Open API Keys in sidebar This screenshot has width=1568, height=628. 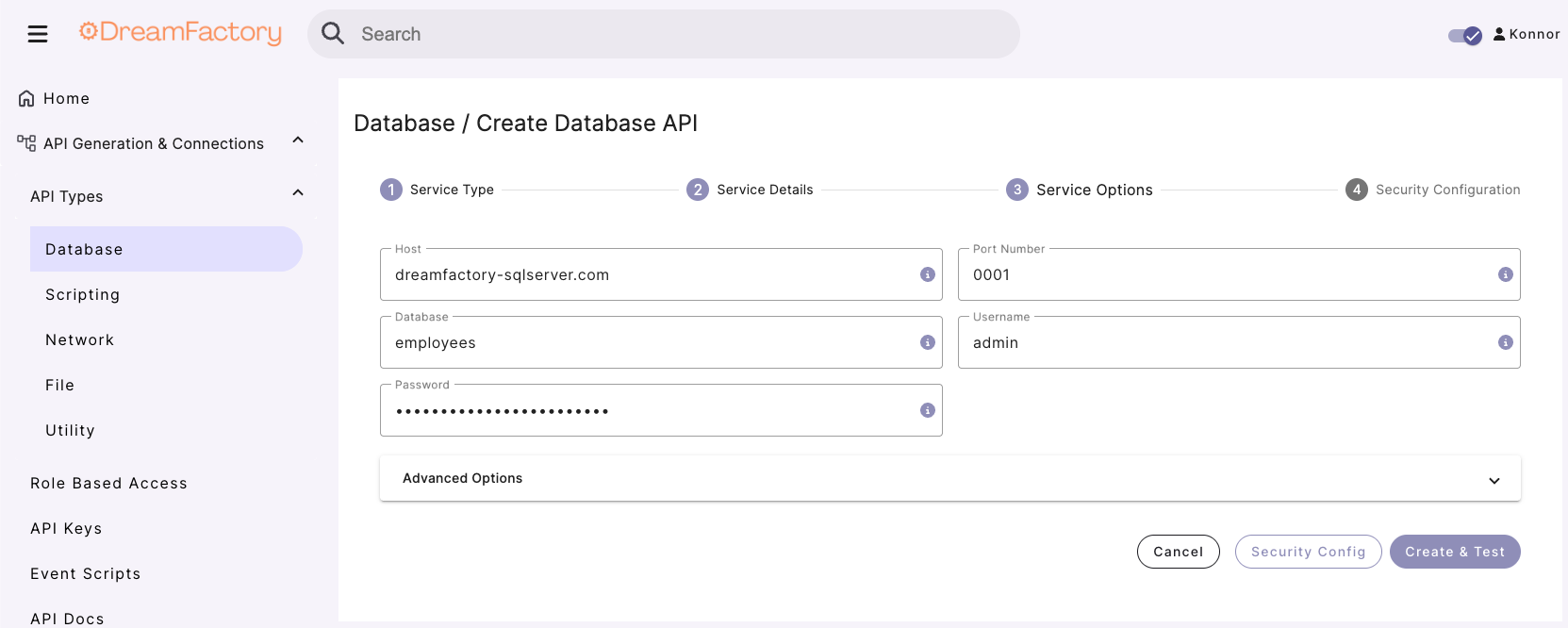(66, 528)
